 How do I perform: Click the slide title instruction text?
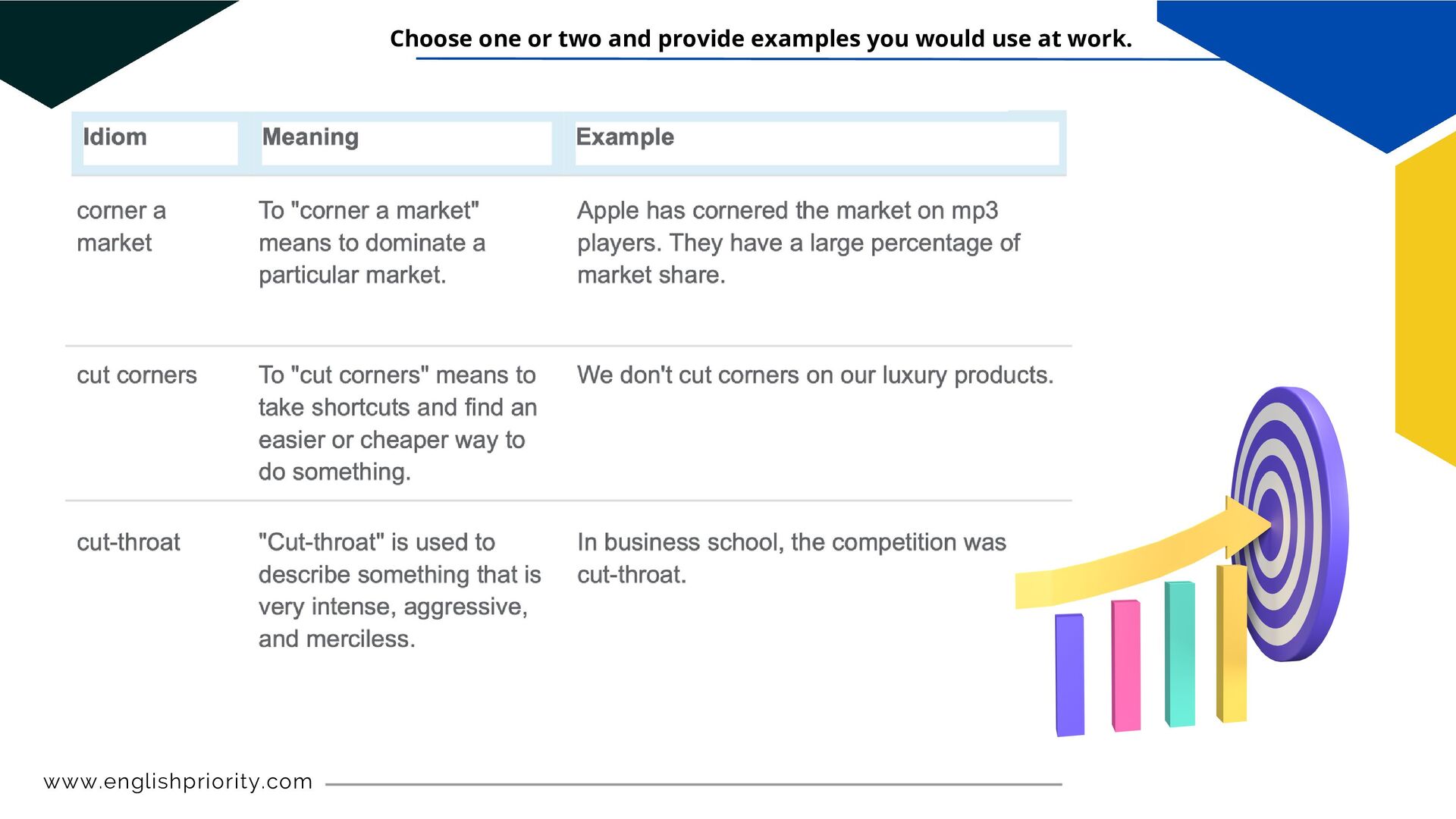tap(761, 39)
